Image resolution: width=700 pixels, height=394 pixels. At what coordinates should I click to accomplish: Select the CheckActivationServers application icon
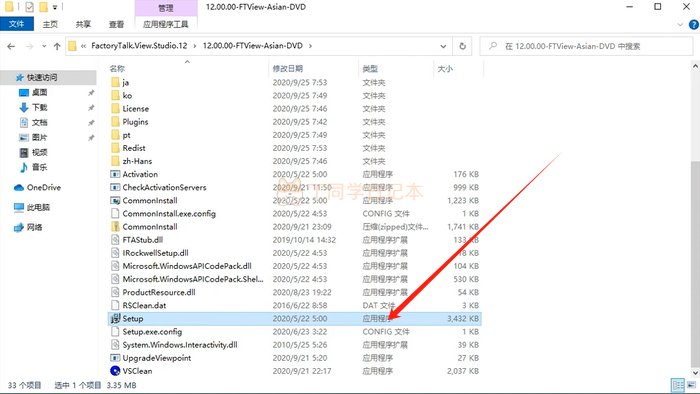click(115, 187)
